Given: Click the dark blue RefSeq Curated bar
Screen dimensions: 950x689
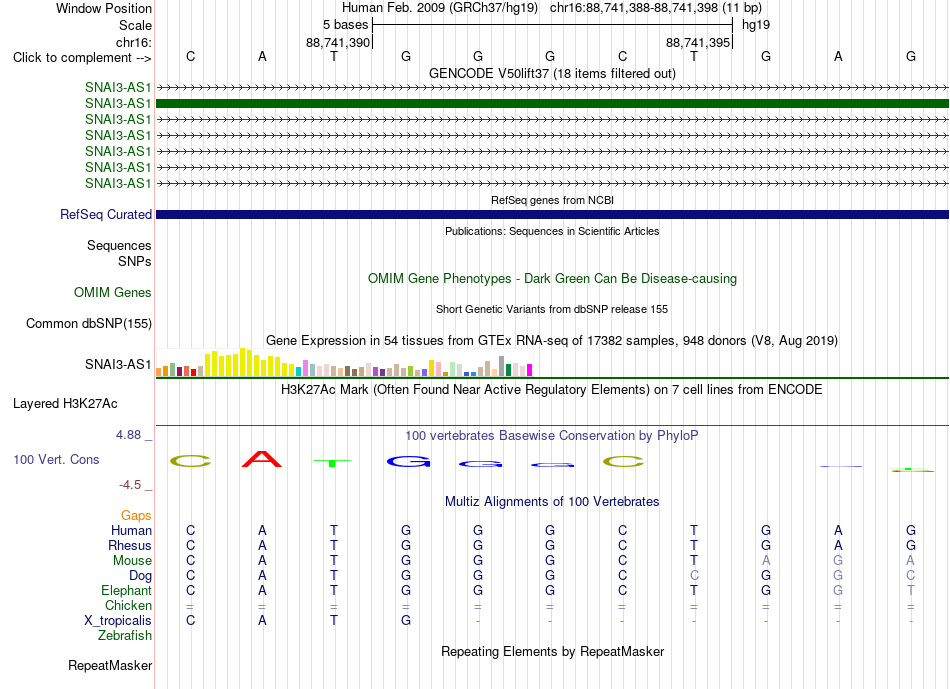Looking at the screenshot, I should [x=552, y=215].
